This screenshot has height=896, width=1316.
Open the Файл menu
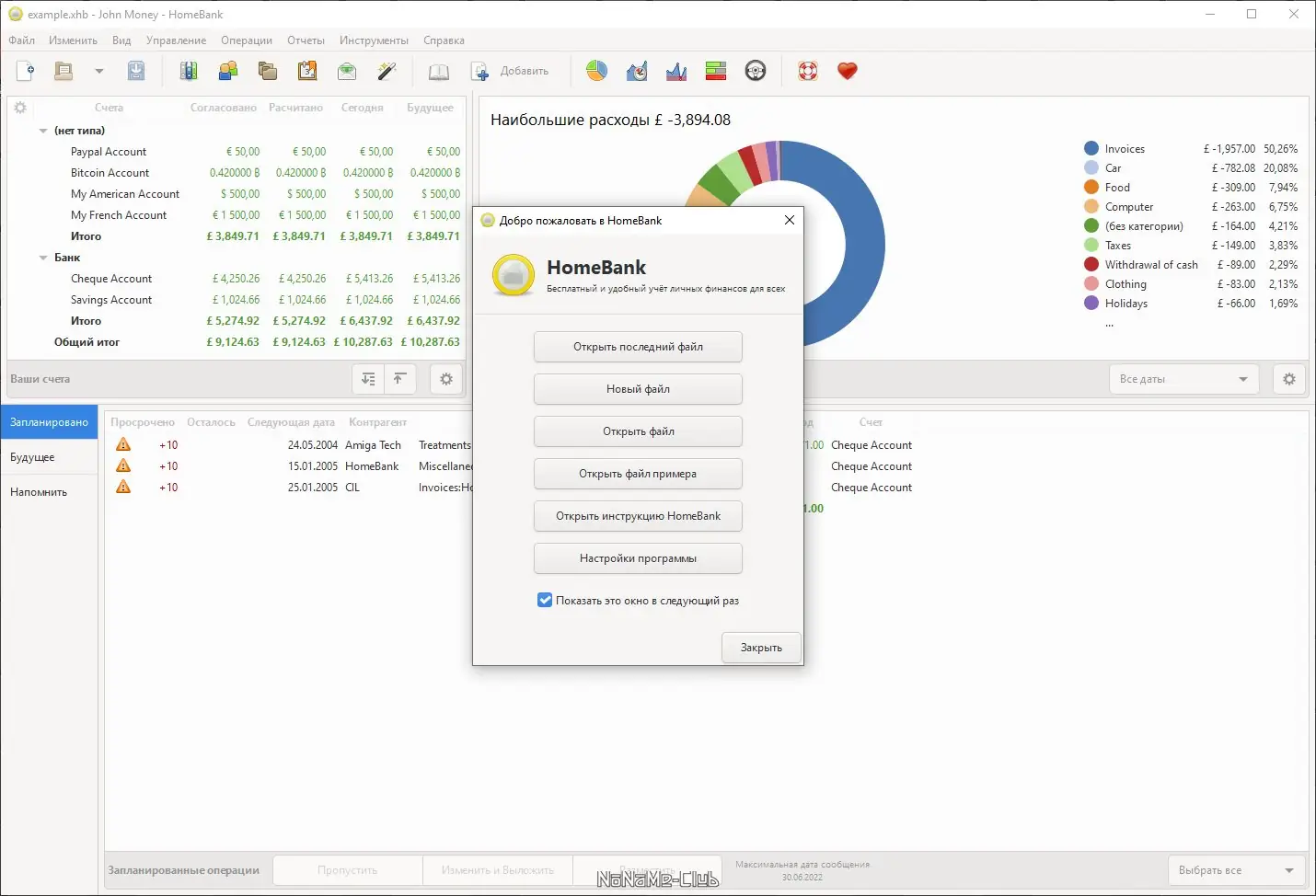pos(22,40)
